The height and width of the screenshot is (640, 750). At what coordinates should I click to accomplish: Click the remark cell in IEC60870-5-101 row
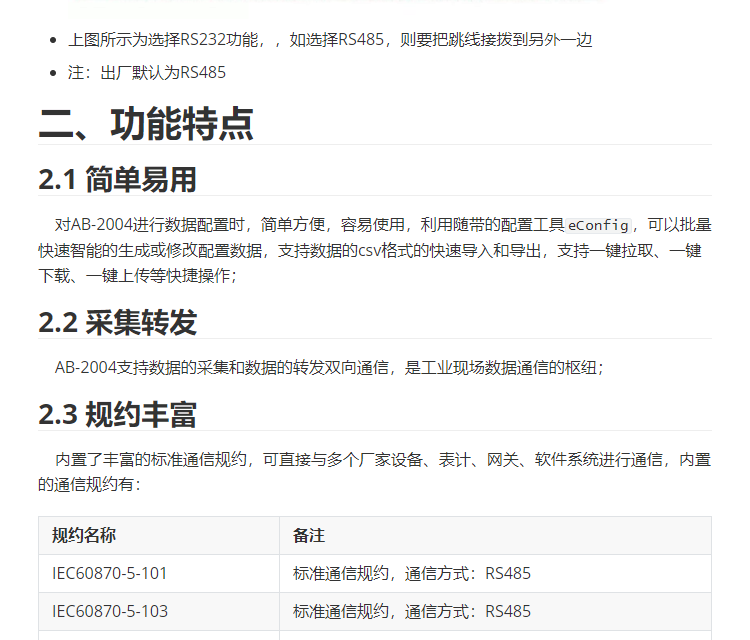coord(495,574)
